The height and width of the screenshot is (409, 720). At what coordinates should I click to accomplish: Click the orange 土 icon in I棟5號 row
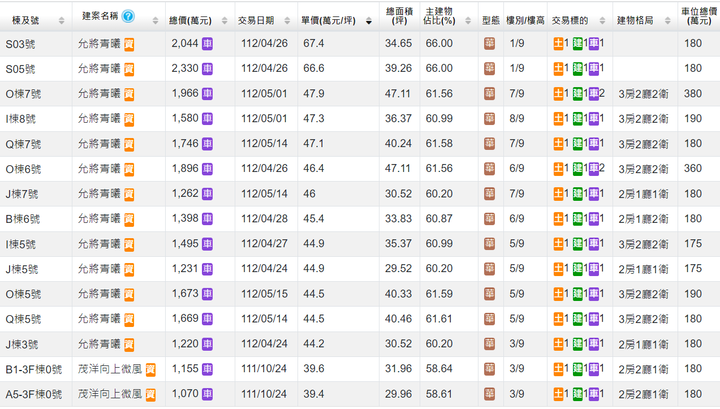(558, 244)
